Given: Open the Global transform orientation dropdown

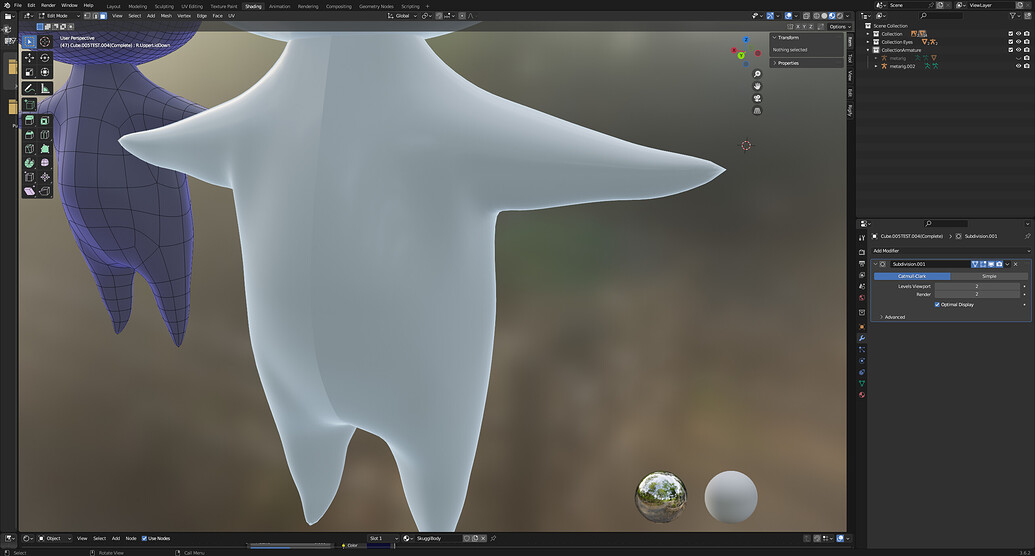Looking at the screenshot, I should point(402,16).
